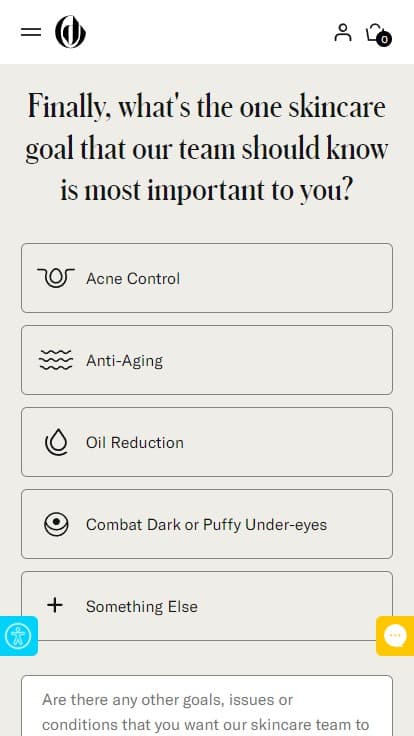View the shopping bag cart
Viewport: 414px width, 736px height.
378,33
